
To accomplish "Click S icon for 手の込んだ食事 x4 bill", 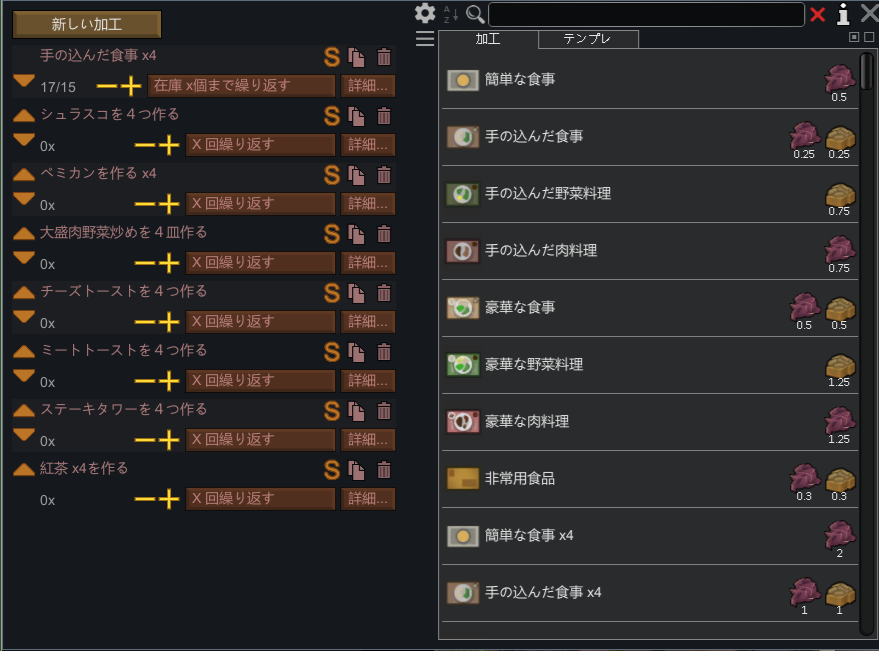I will 332,57.
